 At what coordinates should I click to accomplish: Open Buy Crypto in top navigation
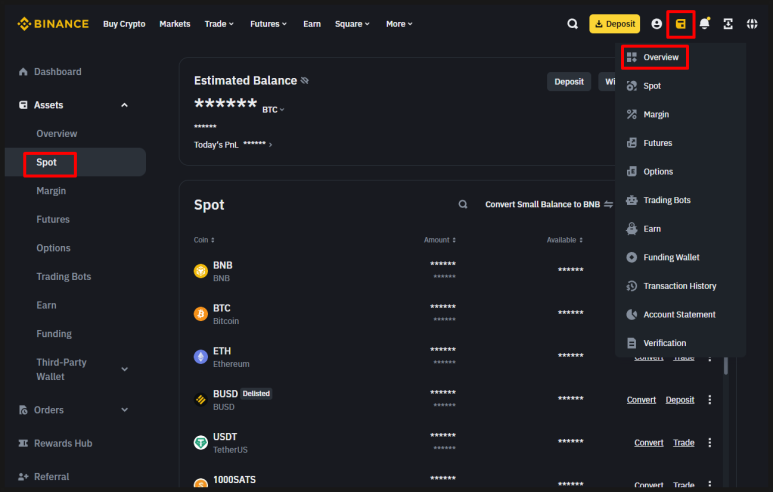pyautogui.click(x=124, y=24)
